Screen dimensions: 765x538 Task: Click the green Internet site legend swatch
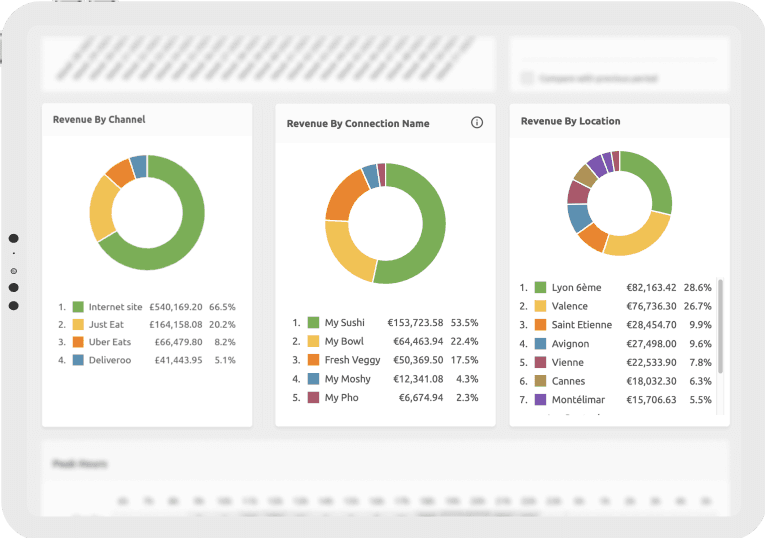pyautogui.click(x=78, y=307)
